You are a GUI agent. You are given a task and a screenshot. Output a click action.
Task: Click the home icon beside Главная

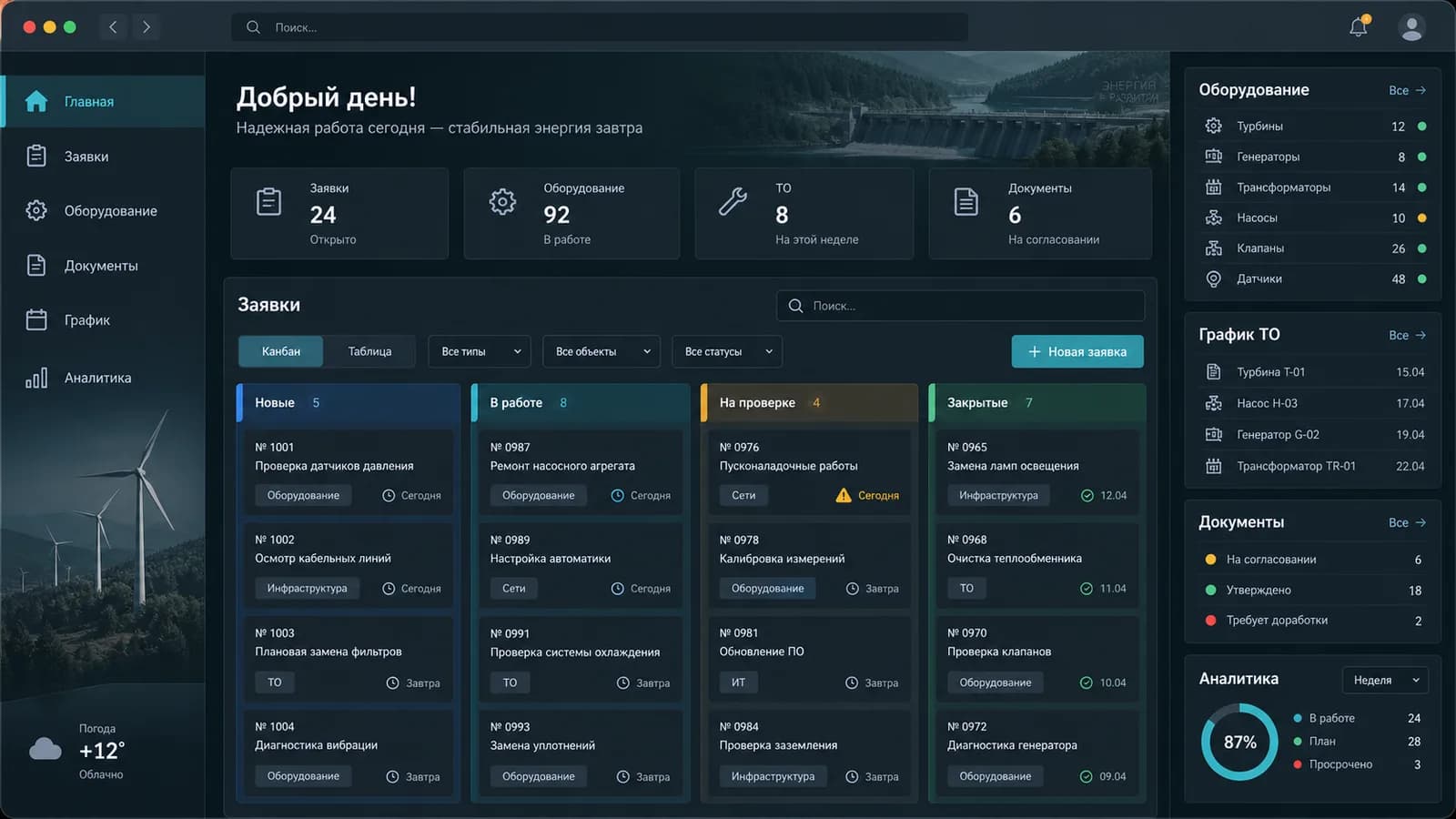pyautogui.click(x=36, y=101)
